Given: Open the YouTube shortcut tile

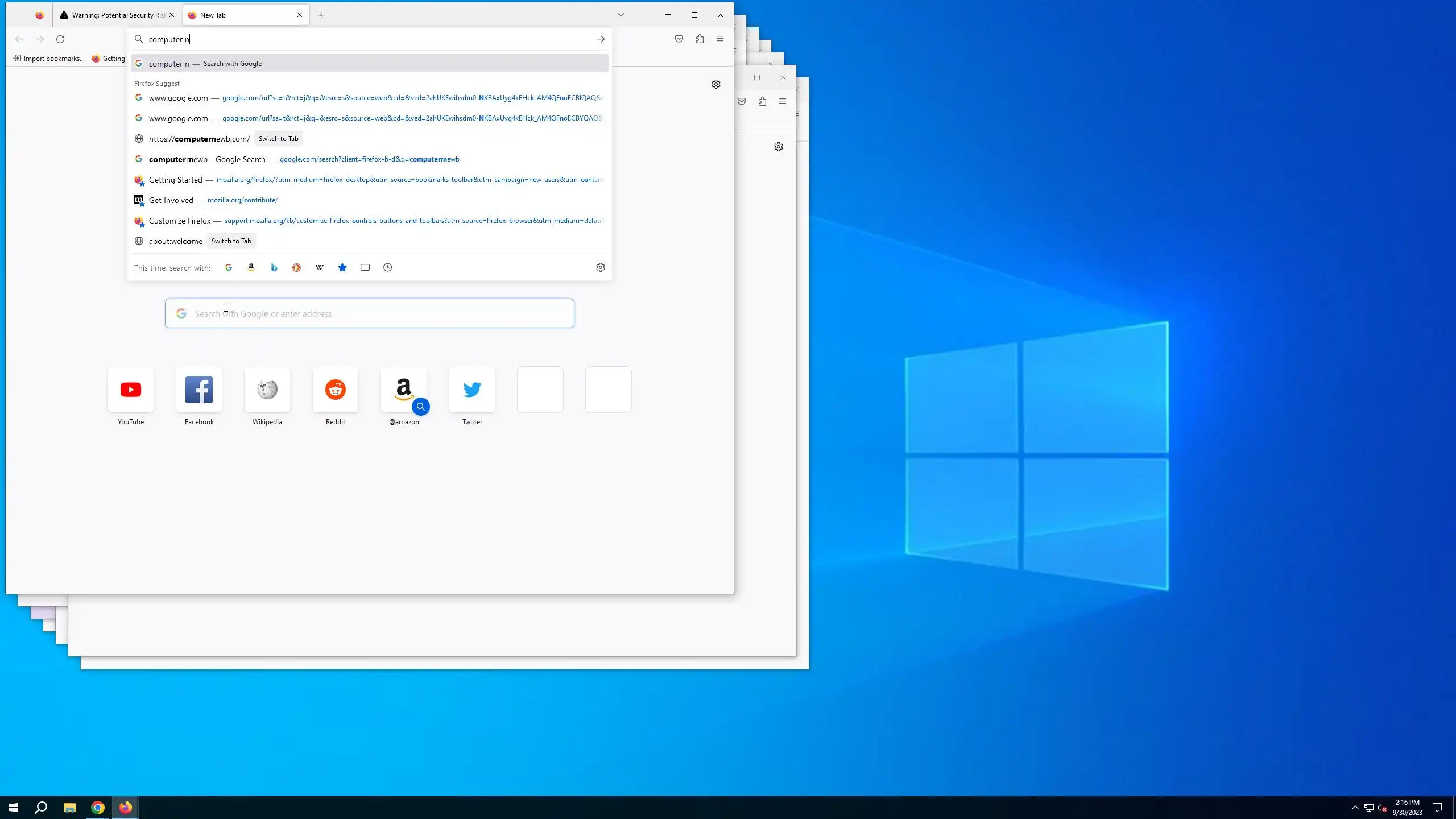Looking at the screenshot, I should (131, 390).
